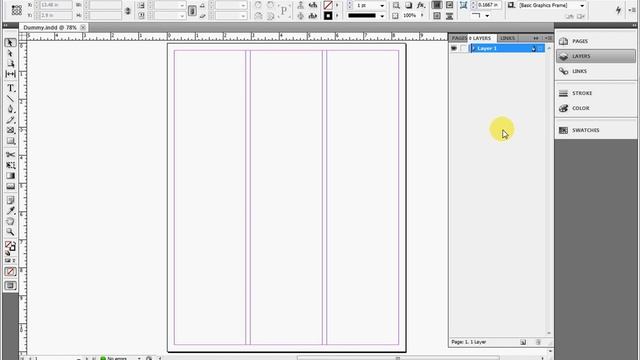Expand the Layer 1 disclosure triangle
The height and width of the screenshot is (360, 640).
coord(473,48)
